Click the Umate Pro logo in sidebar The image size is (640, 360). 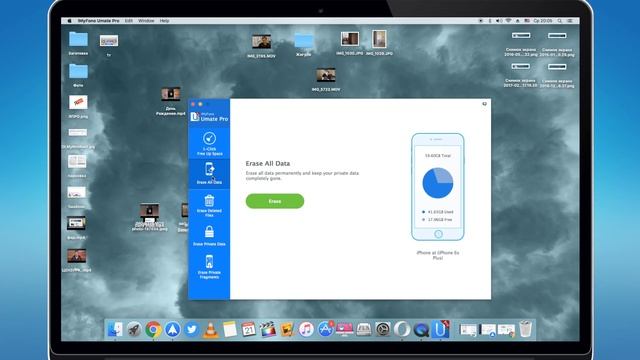(209, 117)
